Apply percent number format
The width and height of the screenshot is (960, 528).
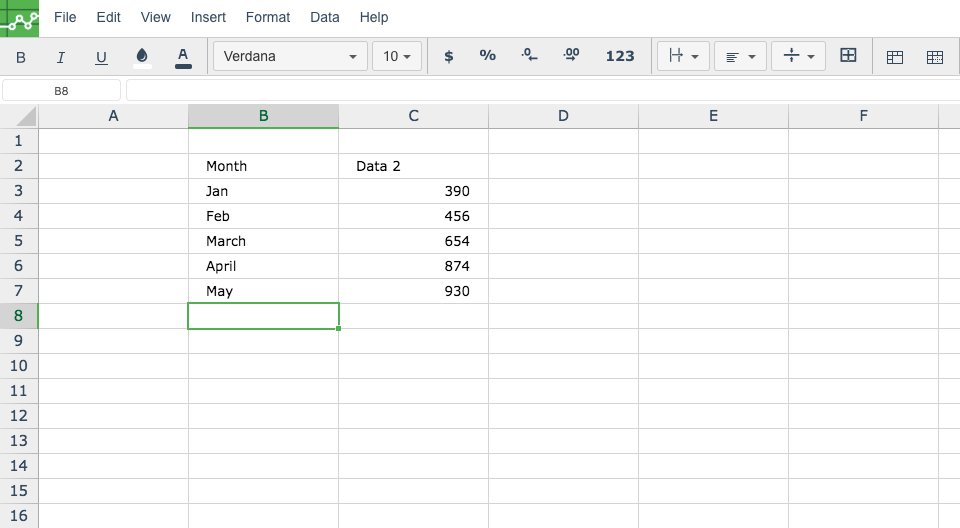tap(487, 56)
